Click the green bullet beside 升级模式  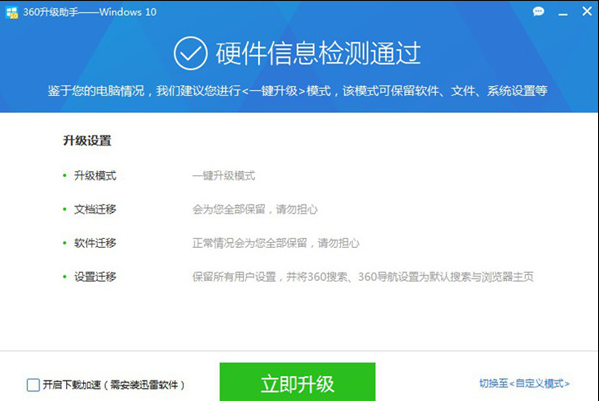point(65,176)
